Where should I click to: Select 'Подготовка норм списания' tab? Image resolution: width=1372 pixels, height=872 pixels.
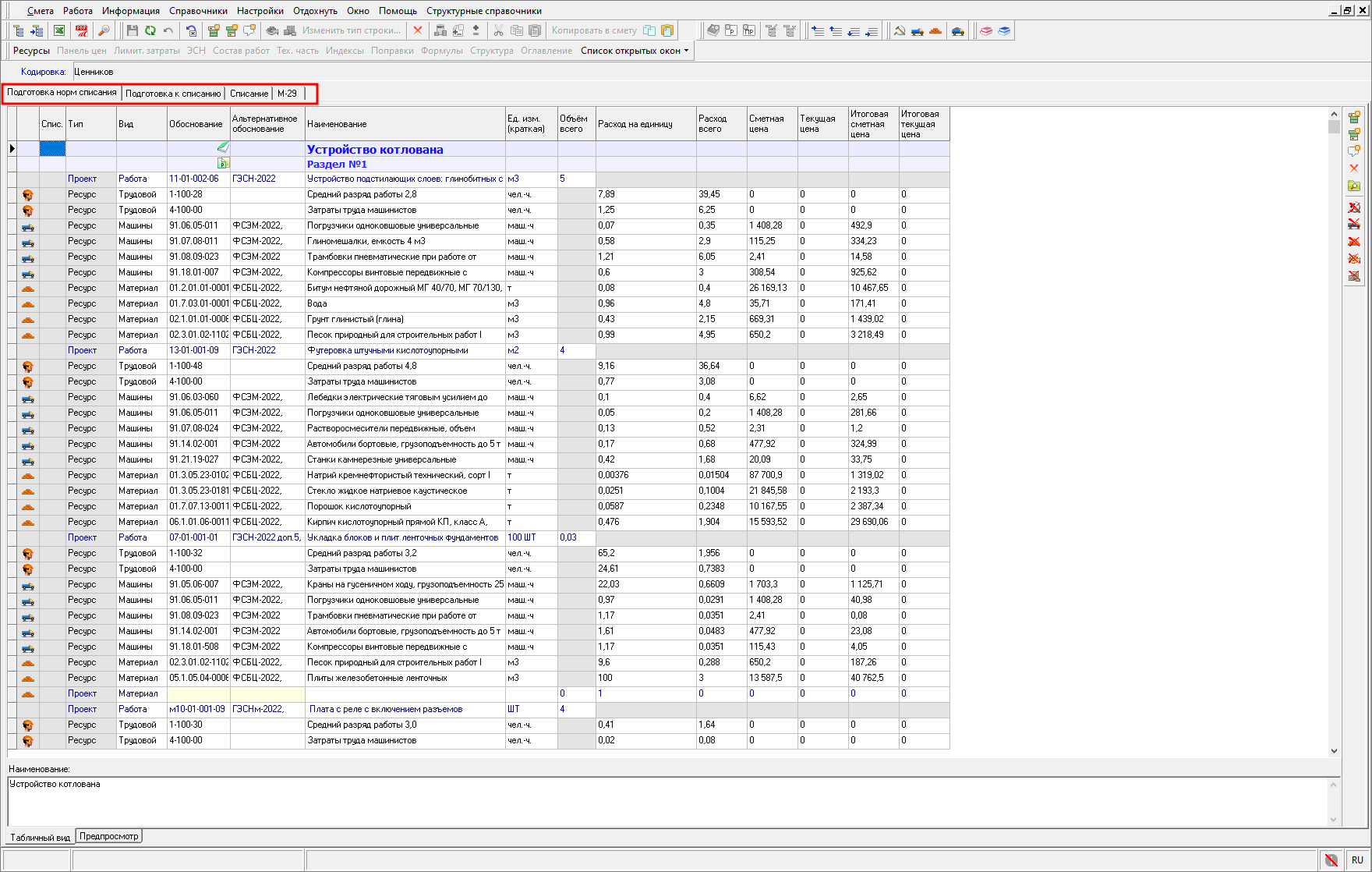62,92
